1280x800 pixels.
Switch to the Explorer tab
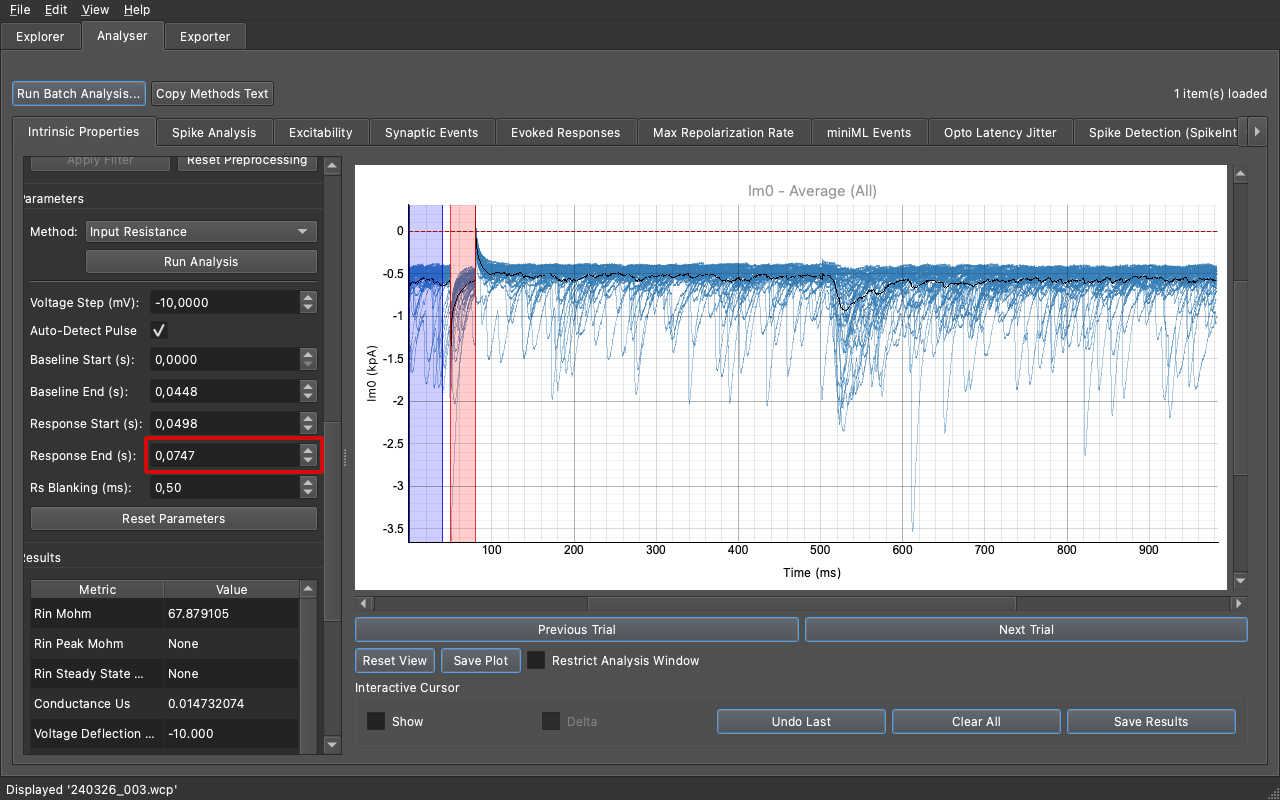[40, 36]
